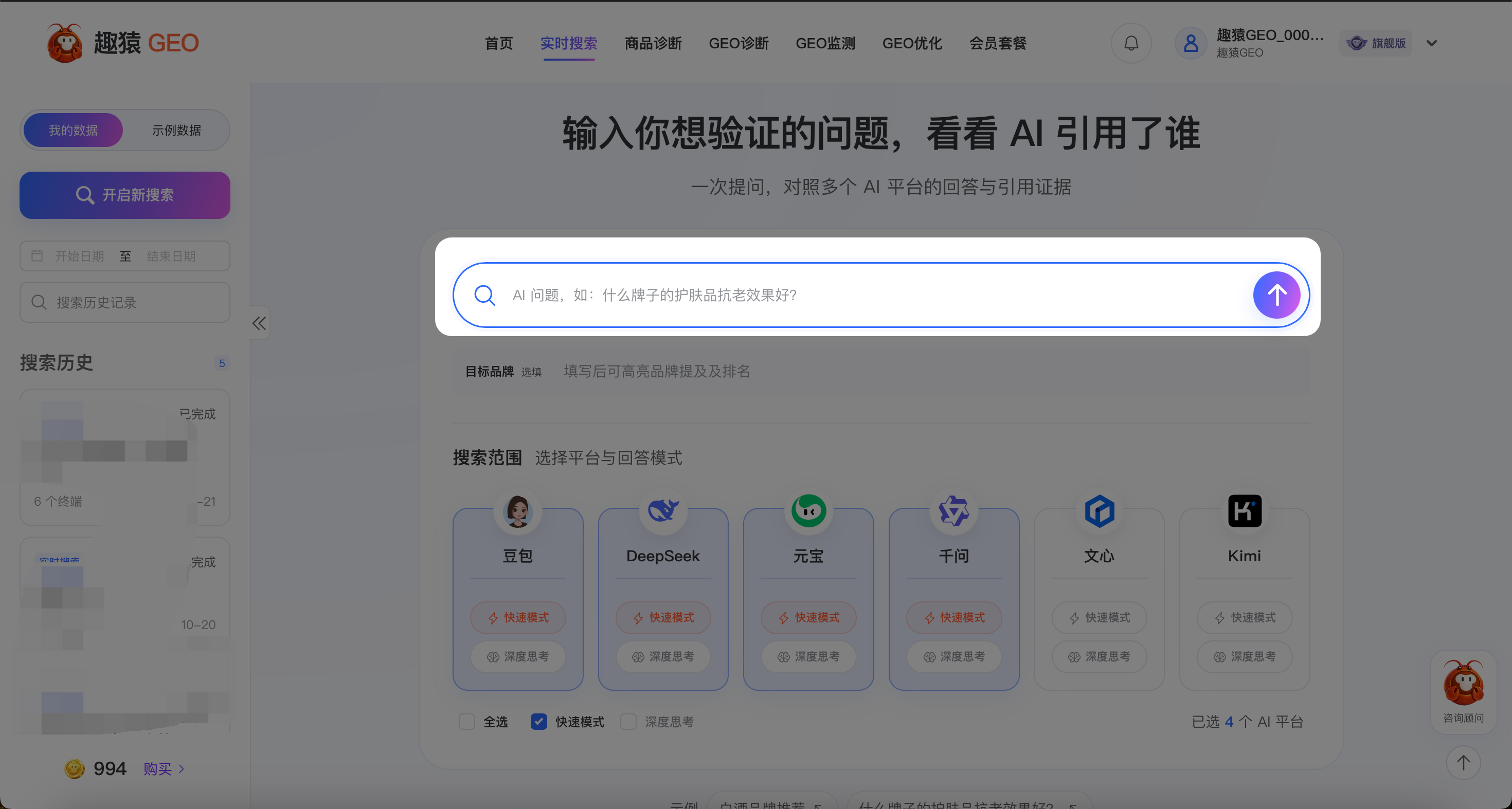Open the user avatar icon
Screen dimensions: 1512x809
pos(1191,43)
